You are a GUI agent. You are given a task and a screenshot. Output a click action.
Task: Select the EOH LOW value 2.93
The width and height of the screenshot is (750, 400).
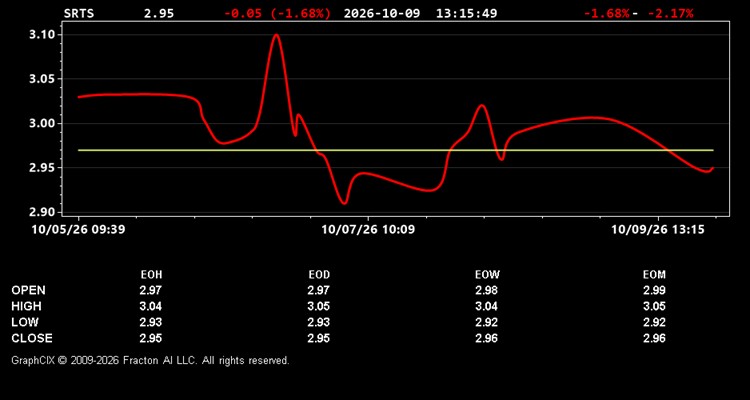tap(151, 322)
